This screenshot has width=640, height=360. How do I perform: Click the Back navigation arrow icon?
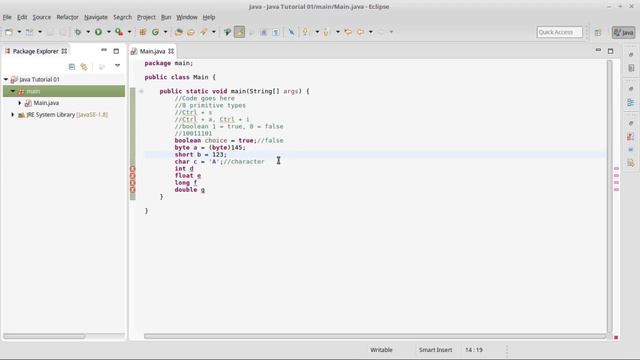pos(360,32)
